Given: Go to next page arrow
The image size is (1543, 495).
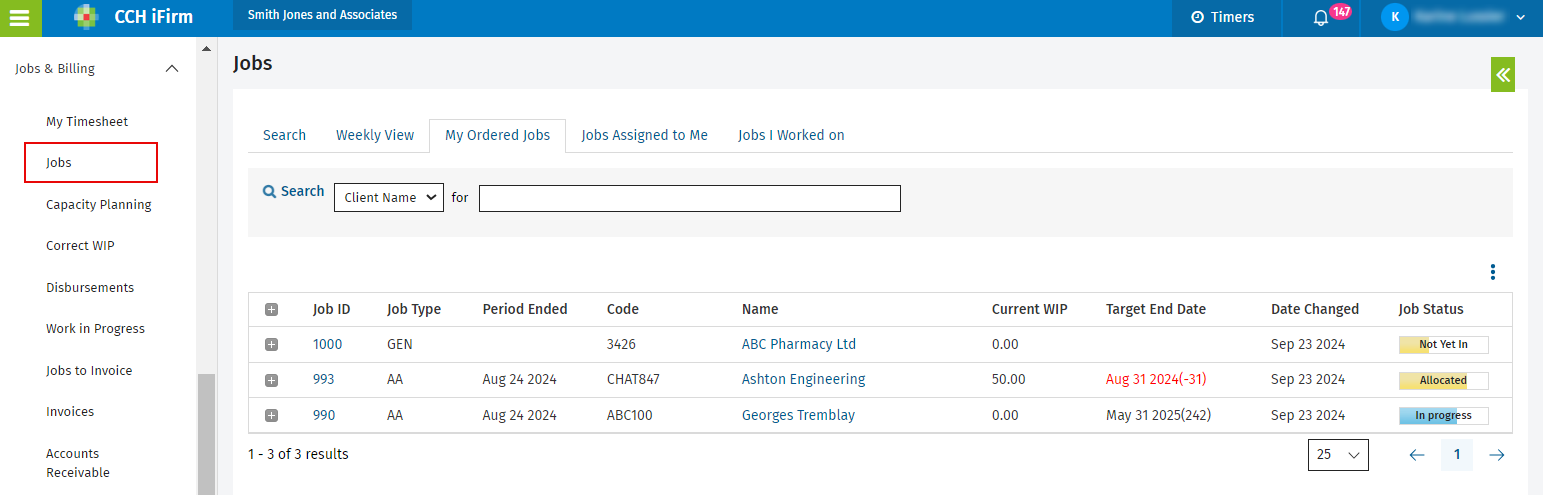Looking at the screenshot, I should 1497,455.
